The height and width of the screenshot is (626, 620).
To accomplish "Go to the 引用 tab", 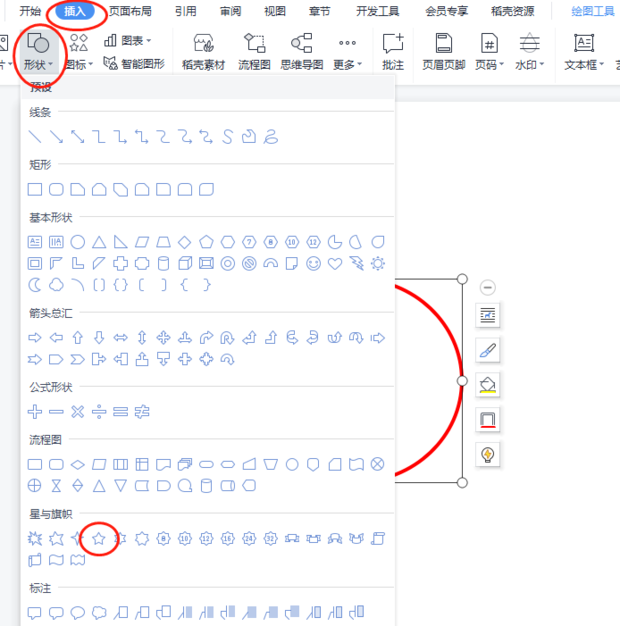I will tap(186, 11).
